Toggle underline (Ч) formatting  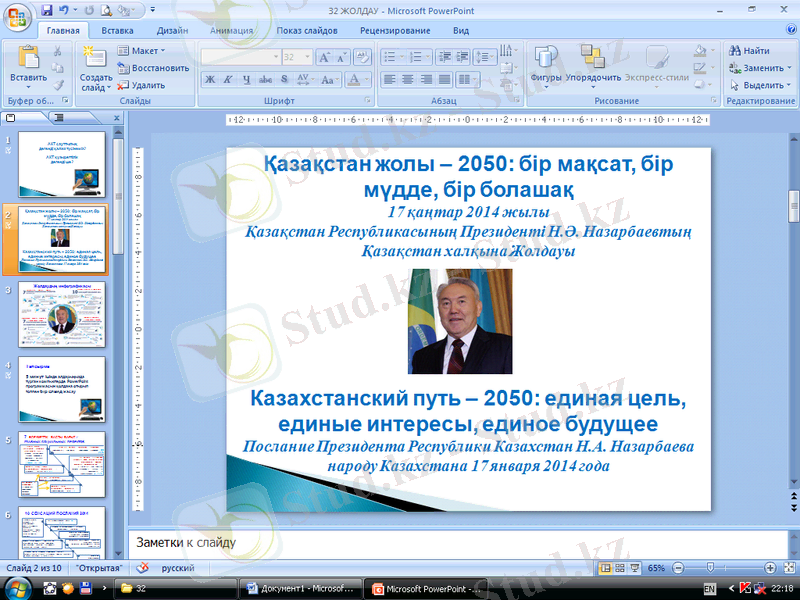247,79
